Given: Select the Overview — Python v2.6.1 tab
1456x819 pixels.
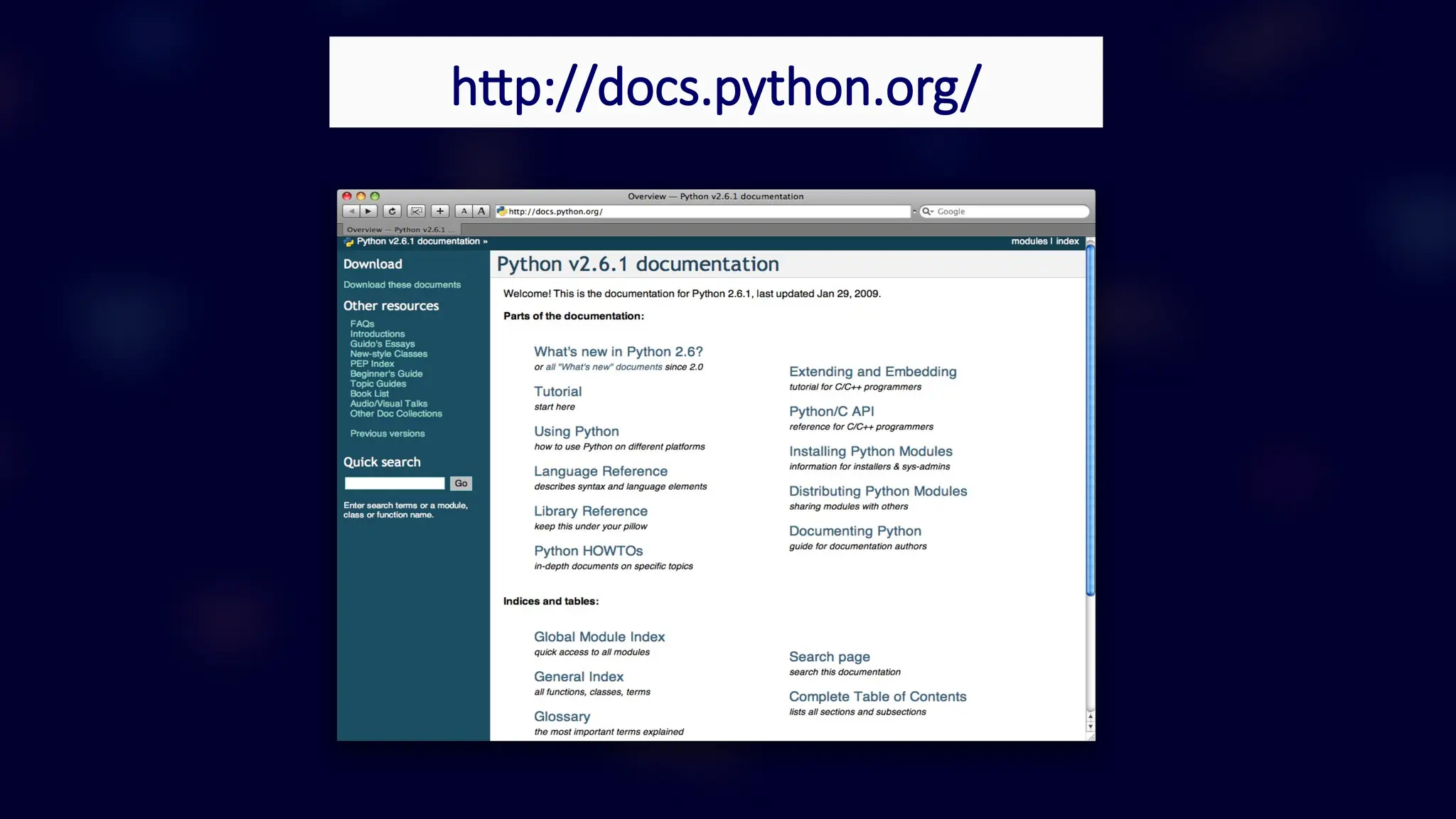Looking at the screenshot, I should [x=400, y=230].
